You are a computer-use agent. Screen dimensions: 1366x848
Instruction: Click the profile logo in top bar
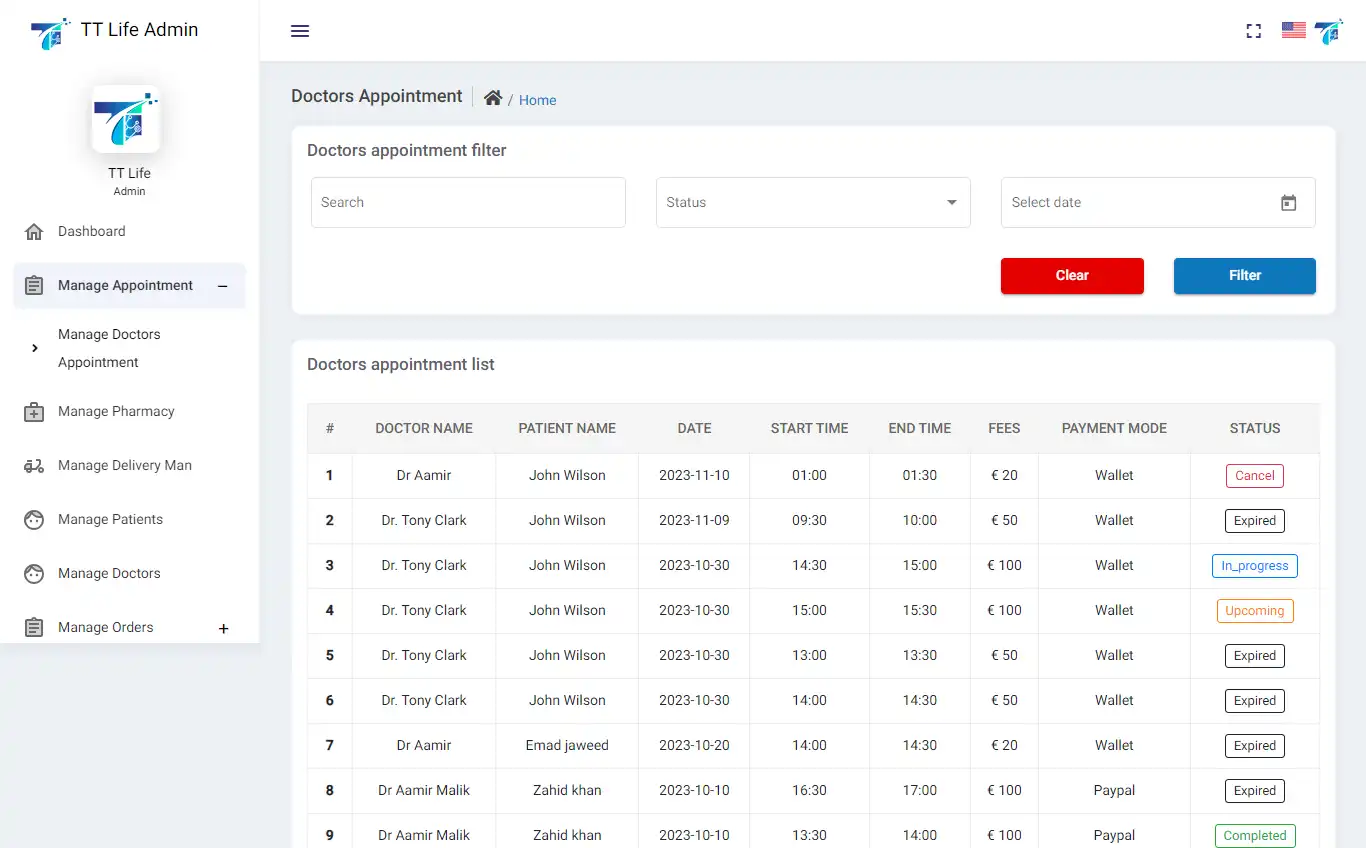(1328, 31)
